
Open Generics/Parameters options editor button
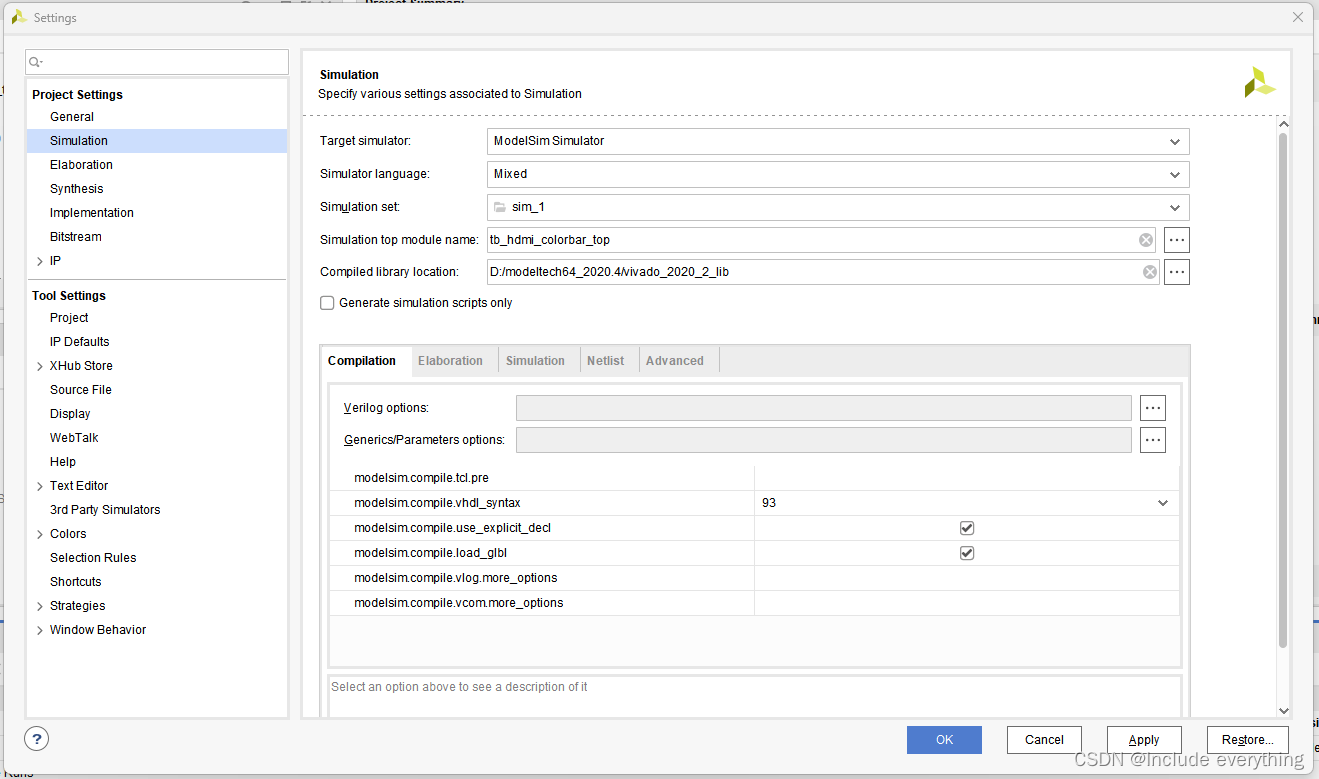point(1153,440)
